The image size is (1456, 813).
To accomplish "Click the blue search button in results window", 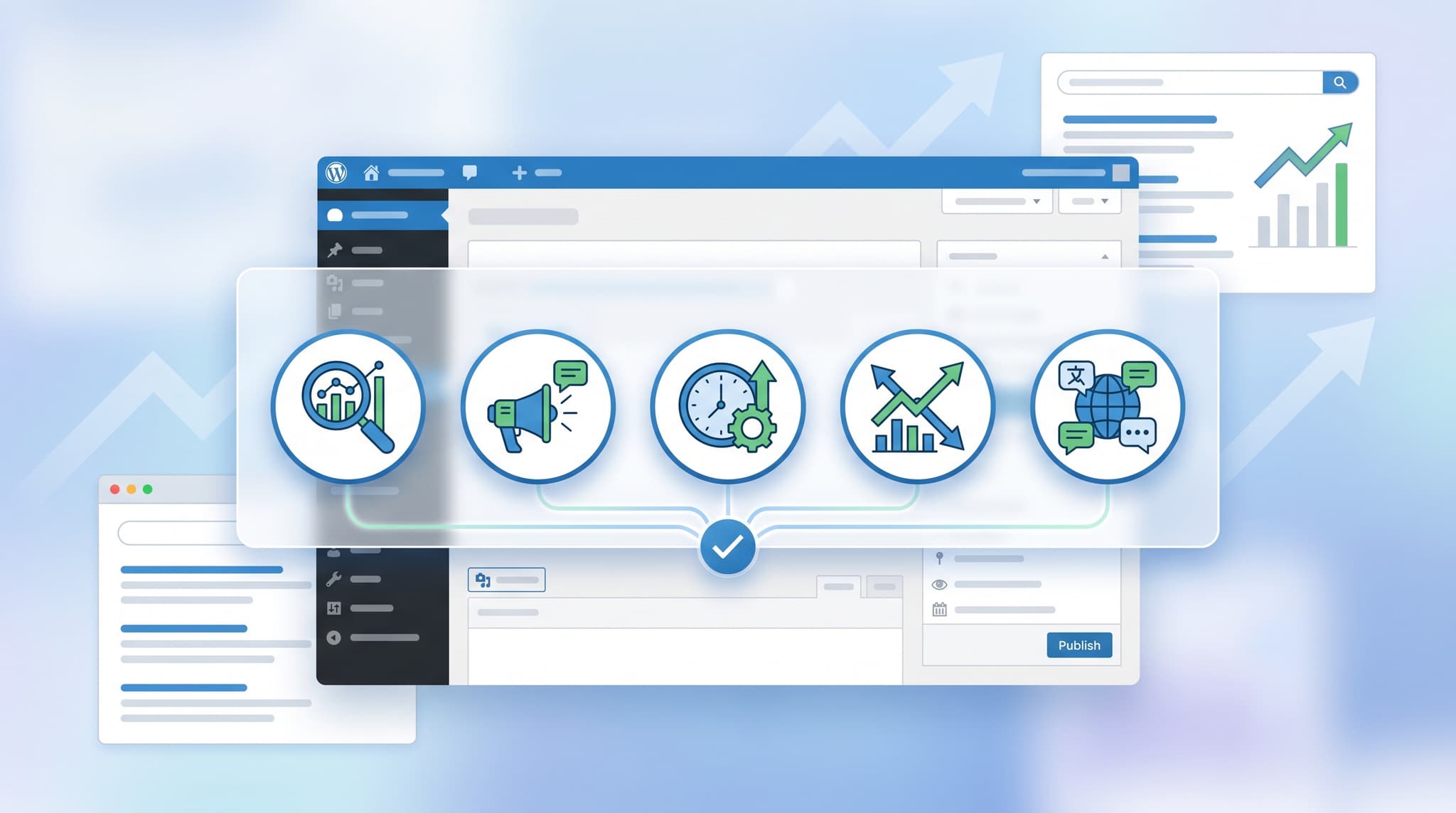I will click(1340, 83).
